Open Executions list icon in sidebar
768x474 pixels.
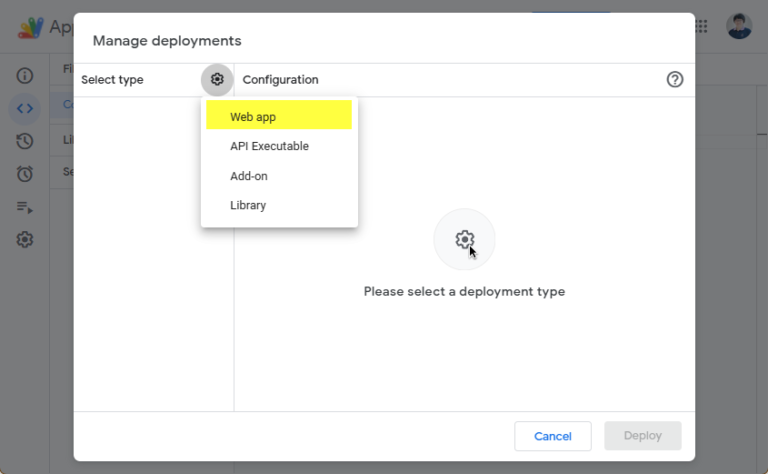pos(24,207)
